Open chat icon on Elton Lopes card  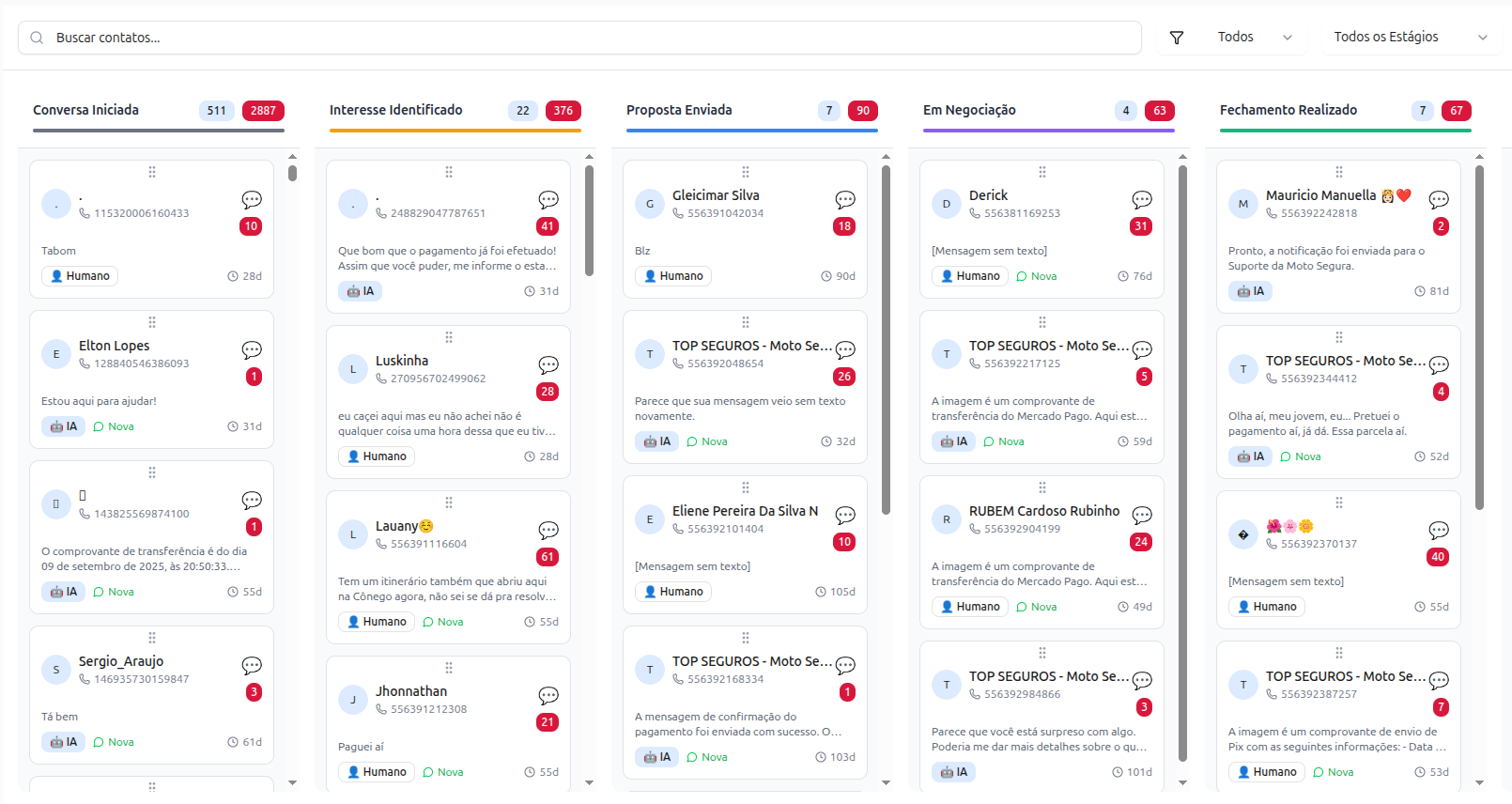(x=252, y=350)
